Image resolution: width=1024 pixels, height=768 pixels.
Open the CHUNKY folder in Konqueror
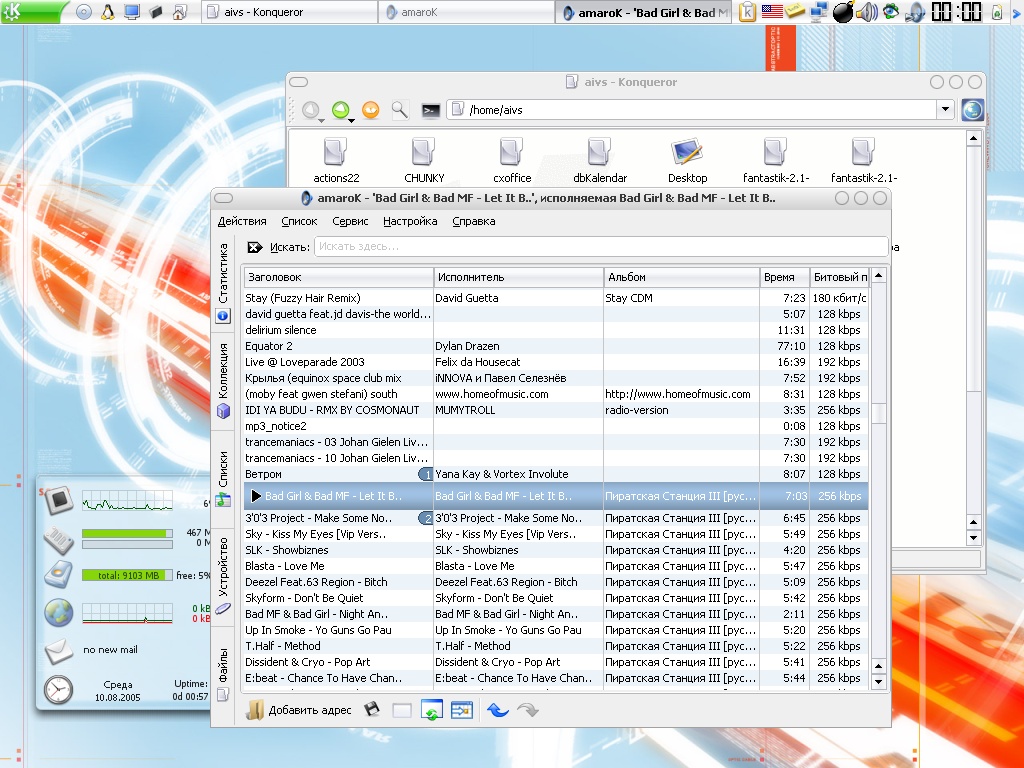424,160
